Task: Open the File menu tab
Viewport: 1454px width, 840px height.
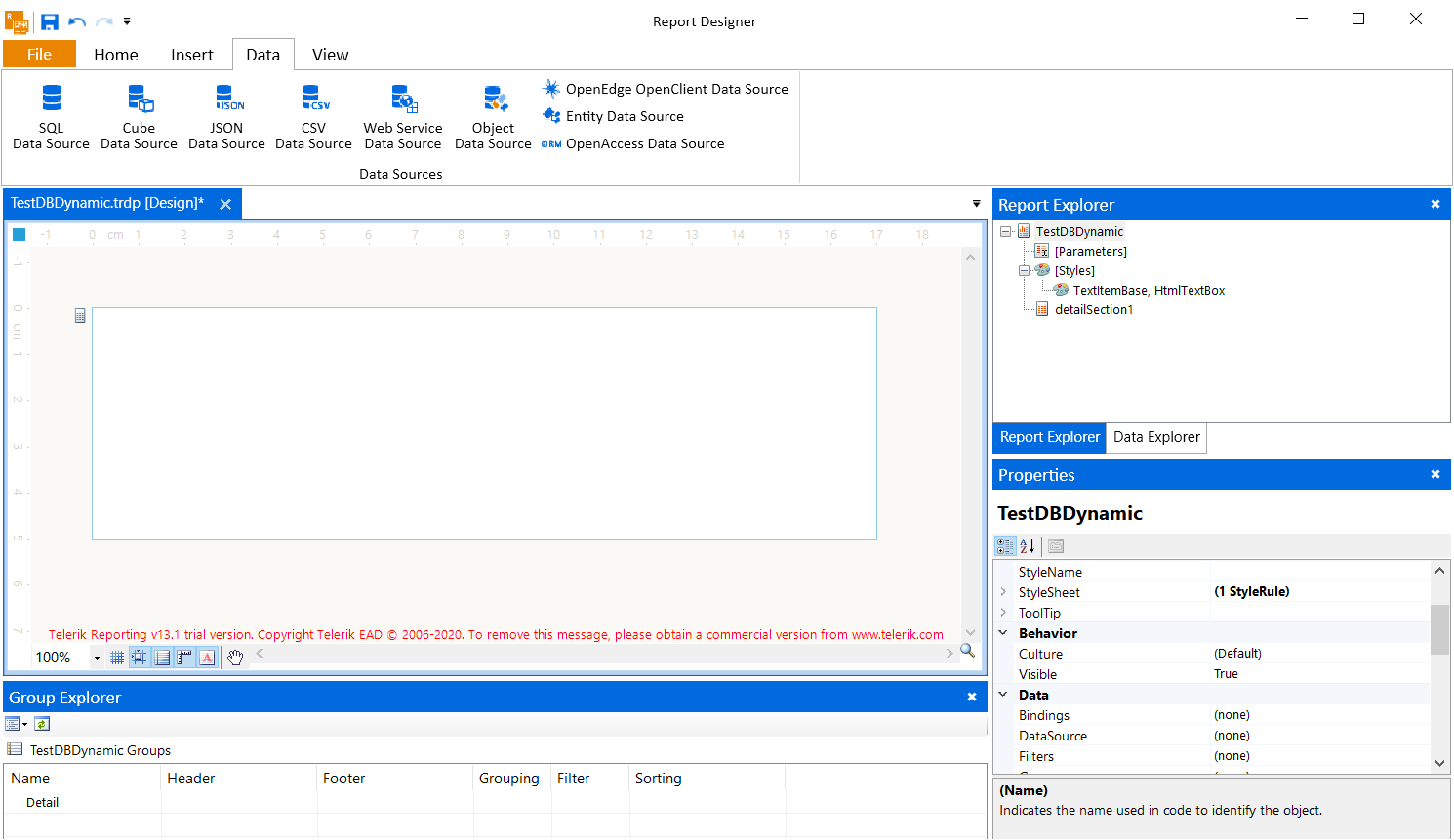Action: pos(39,55)
